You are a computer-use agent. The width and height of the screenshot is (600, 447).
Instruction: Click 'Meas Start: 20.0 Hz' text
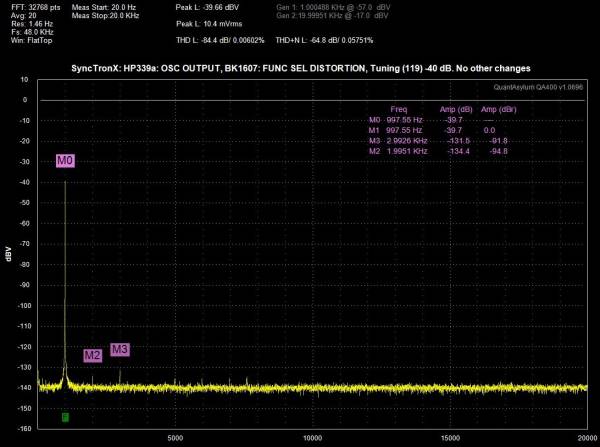pyautogui.click(x=104, y=7)
